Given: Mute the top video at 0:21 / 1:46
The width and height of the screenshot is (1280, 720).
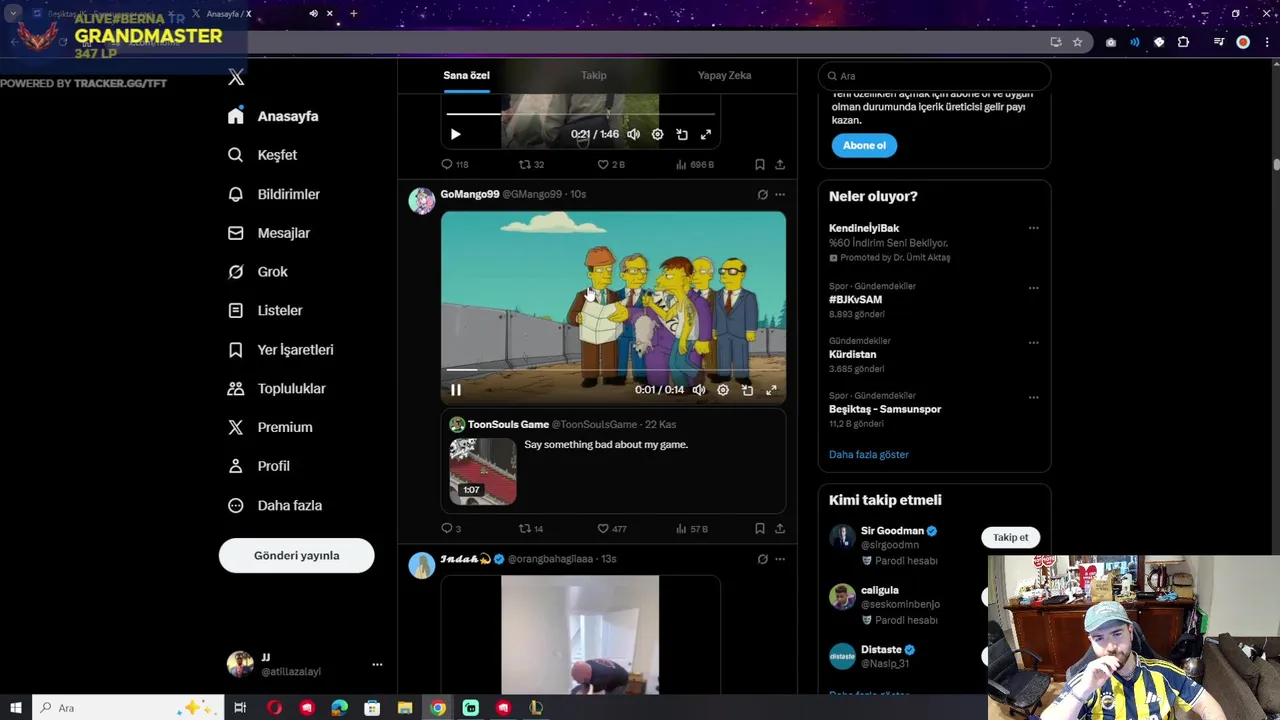Looking at the screenshot, I should 633,134.
